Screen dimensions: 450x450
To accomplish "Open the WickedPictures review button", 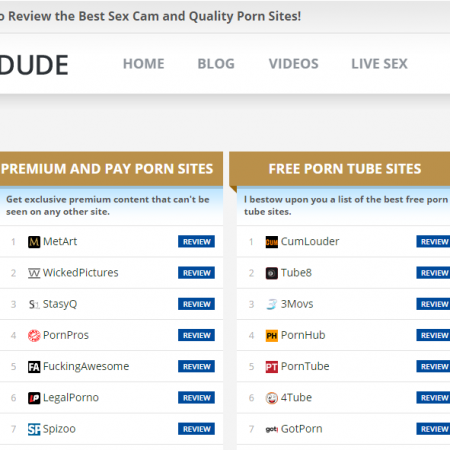I will pos(196,273).
